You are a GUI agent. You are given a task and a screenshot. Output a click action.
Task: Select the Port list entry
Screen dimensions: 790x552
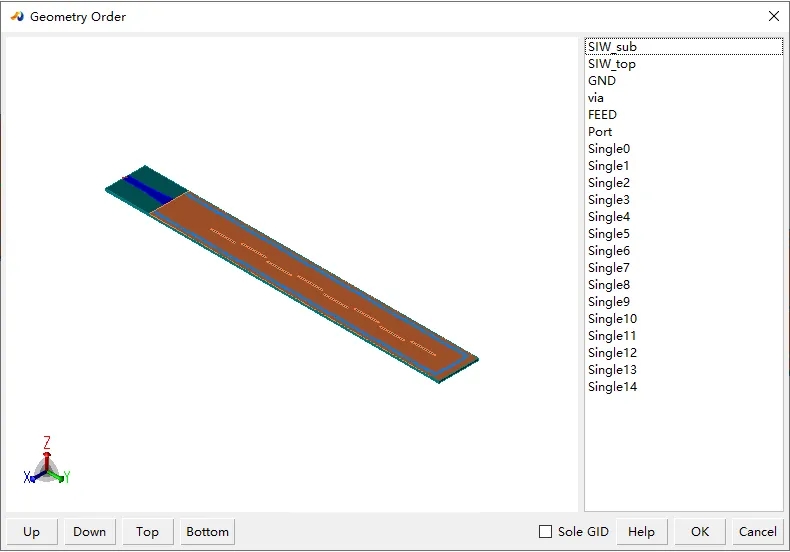[x=684, y=132]
